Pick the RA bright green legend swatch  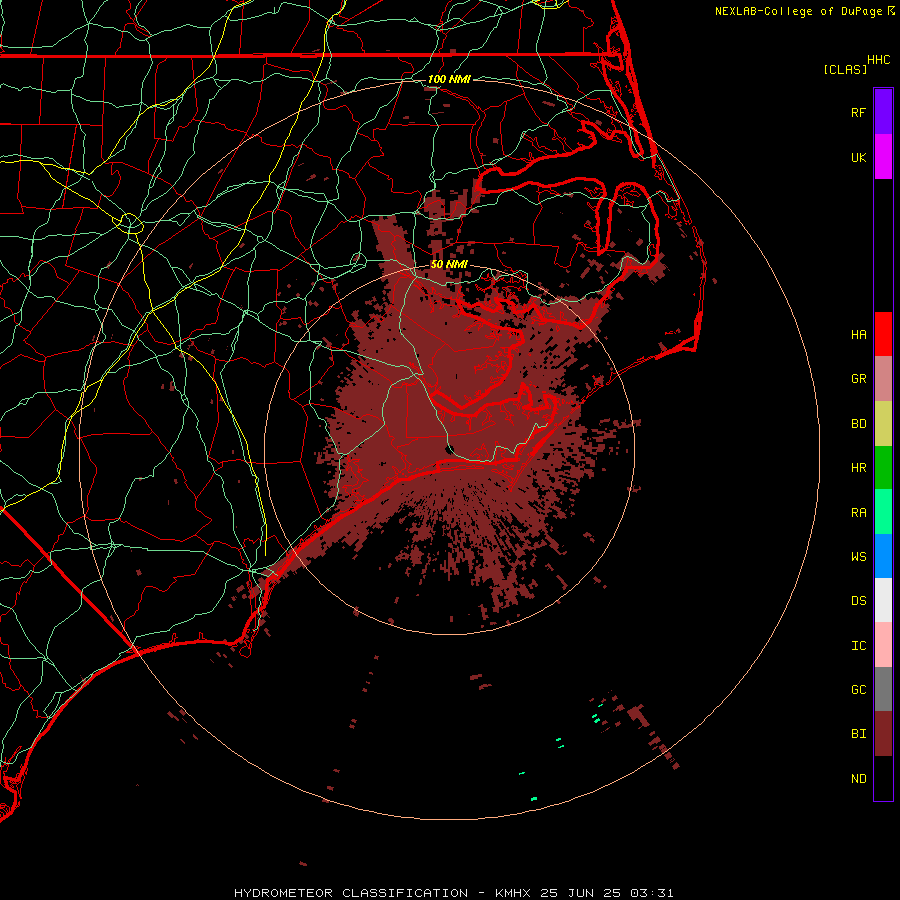coord(883,512)
